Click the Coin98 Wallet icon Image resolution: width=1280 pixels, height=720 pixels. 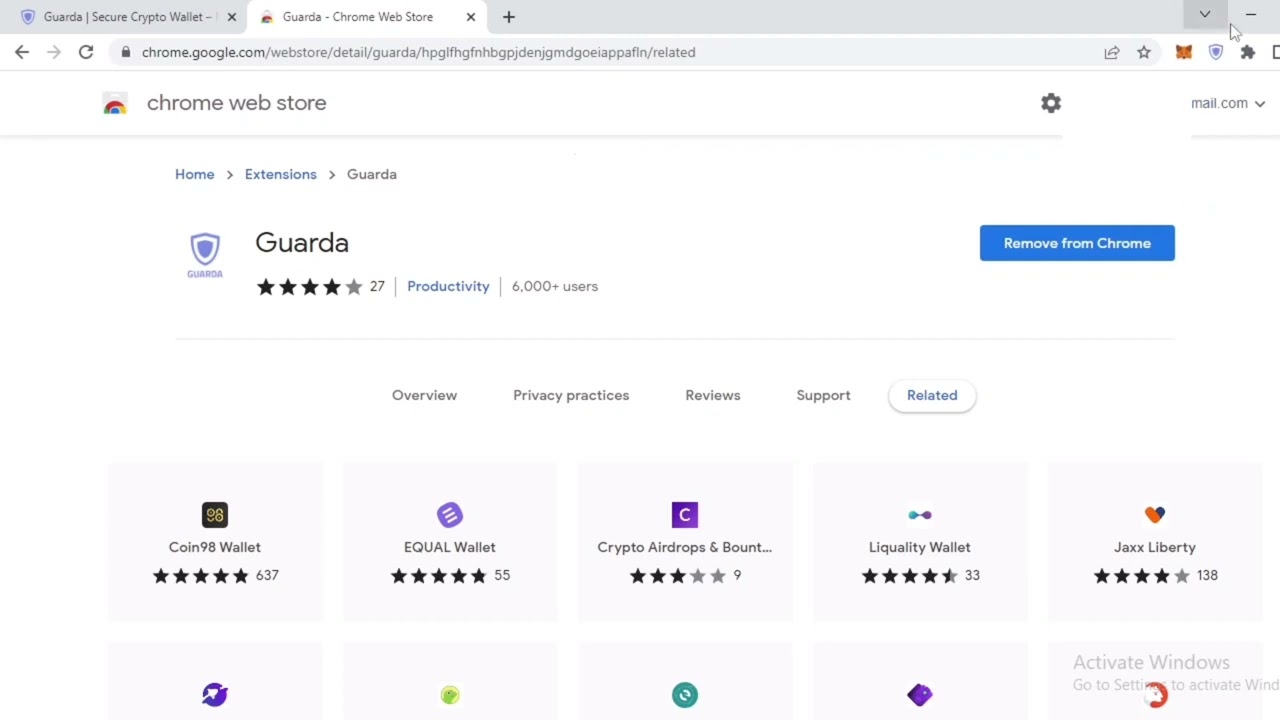(x=215, y=515)
